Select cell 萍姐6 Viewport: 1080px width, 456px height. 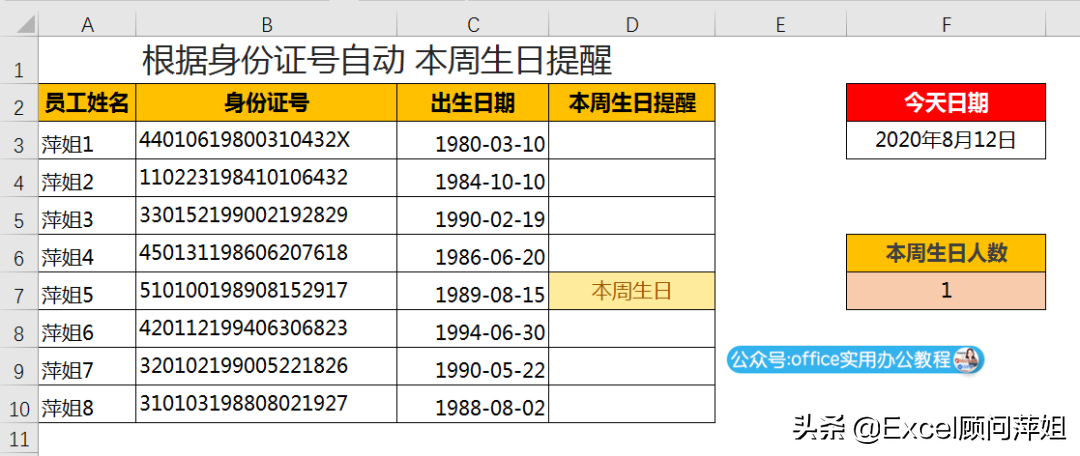pyautogui.click(x=87, y=329)
